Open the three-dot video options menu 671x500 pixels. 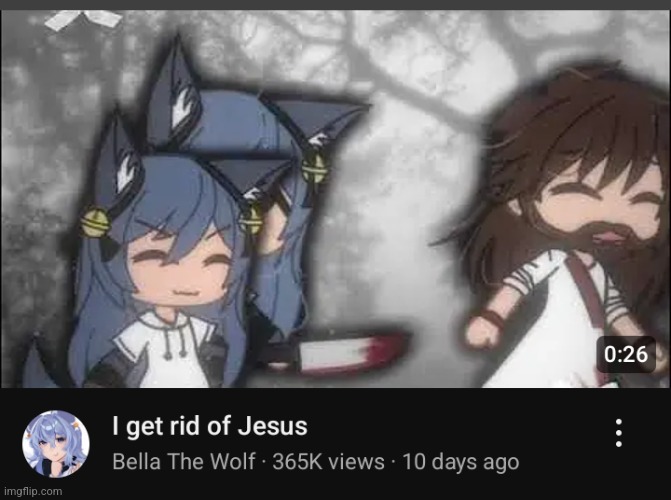point(618,433)
